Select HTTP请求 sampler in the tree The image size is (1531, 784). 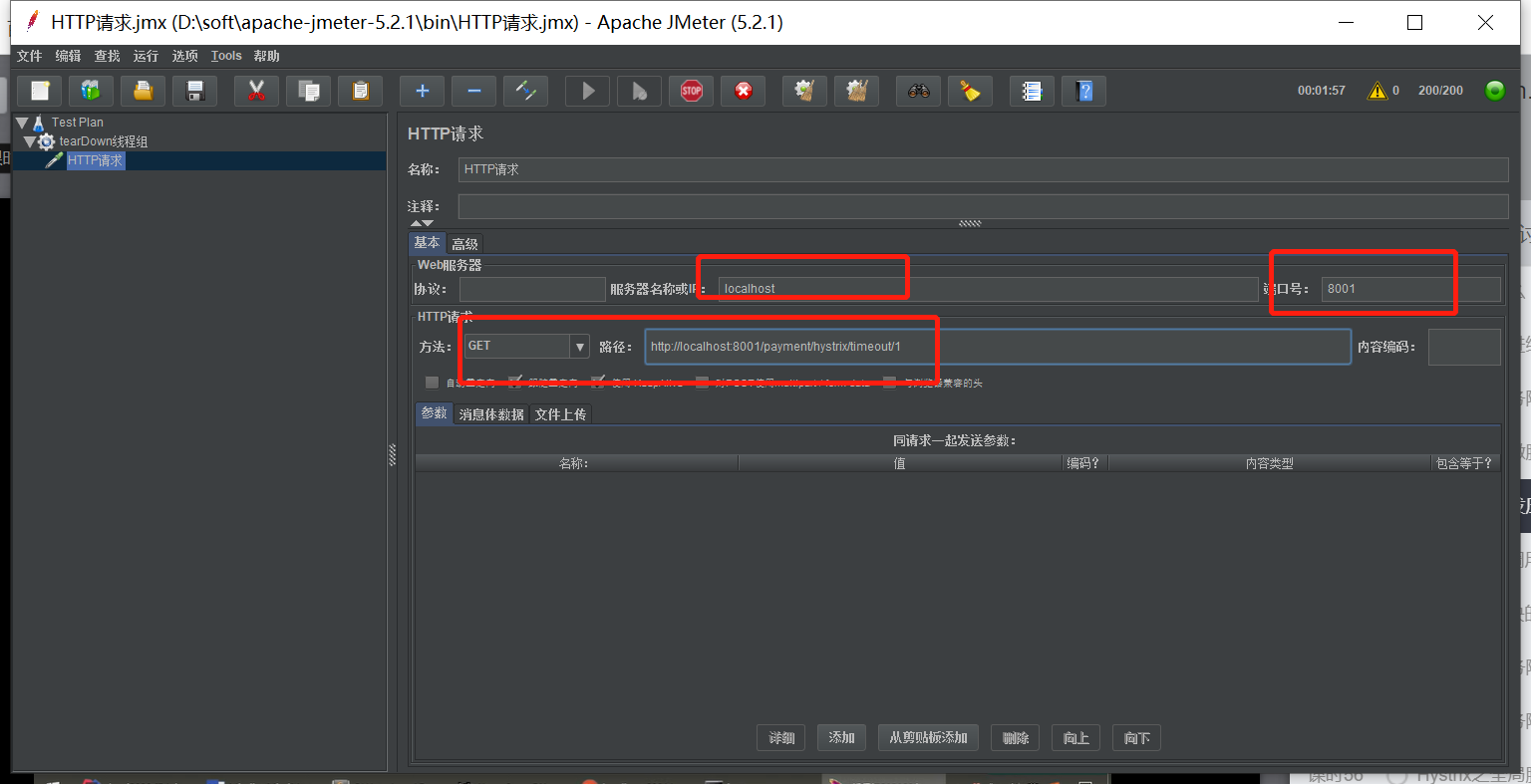[96, 160]
